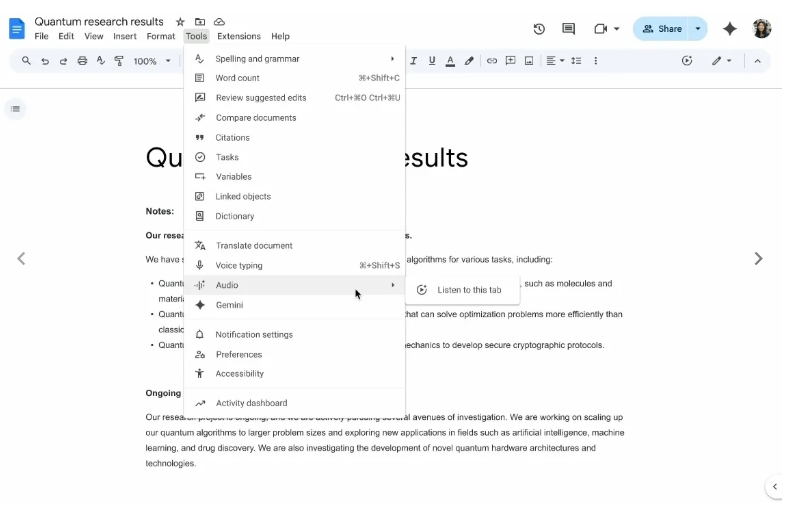
Task: Open the Edit menu
Action: click(x=66, y=36)
